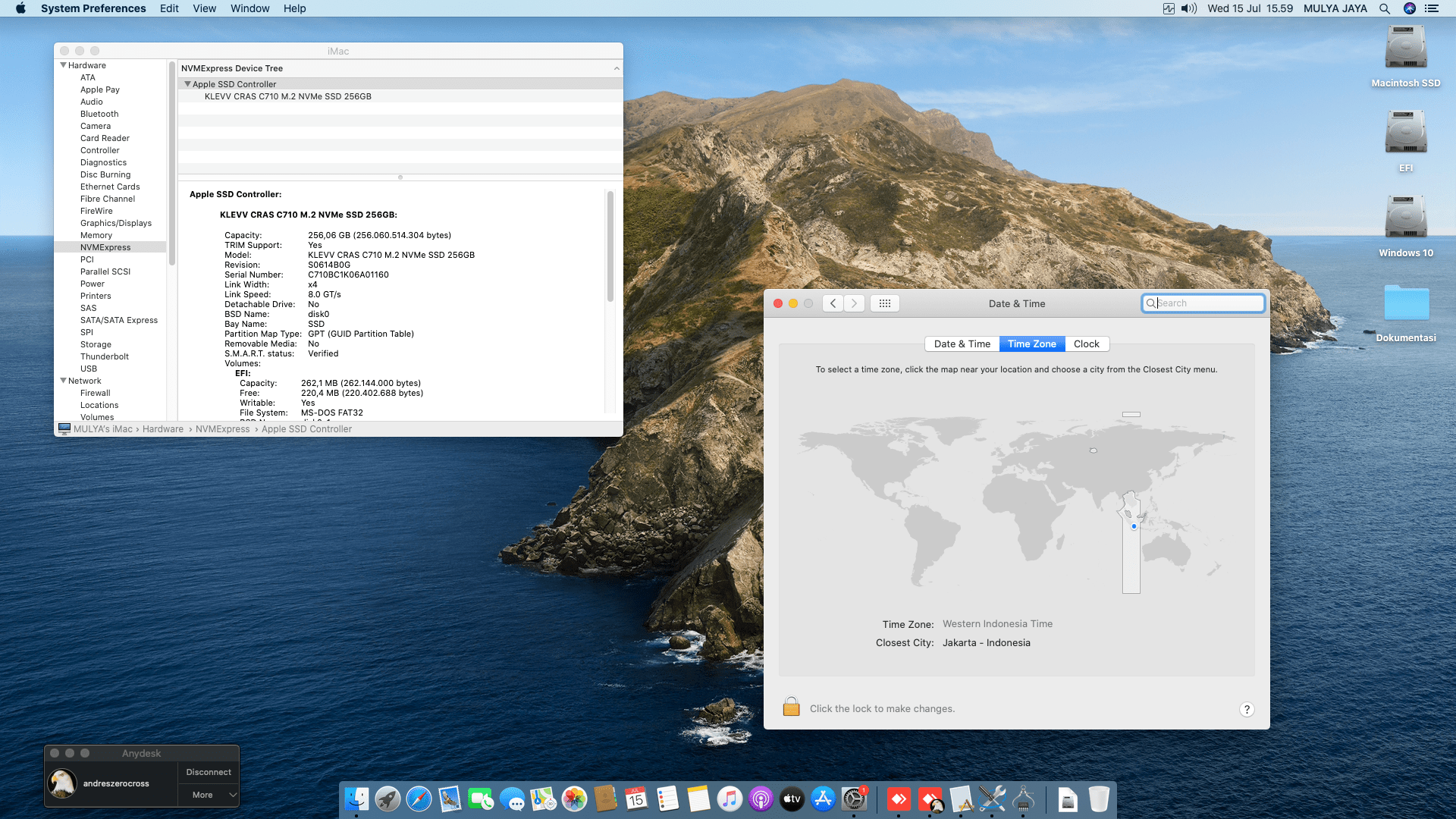Open Notes from the Dock

coord(698,799)
